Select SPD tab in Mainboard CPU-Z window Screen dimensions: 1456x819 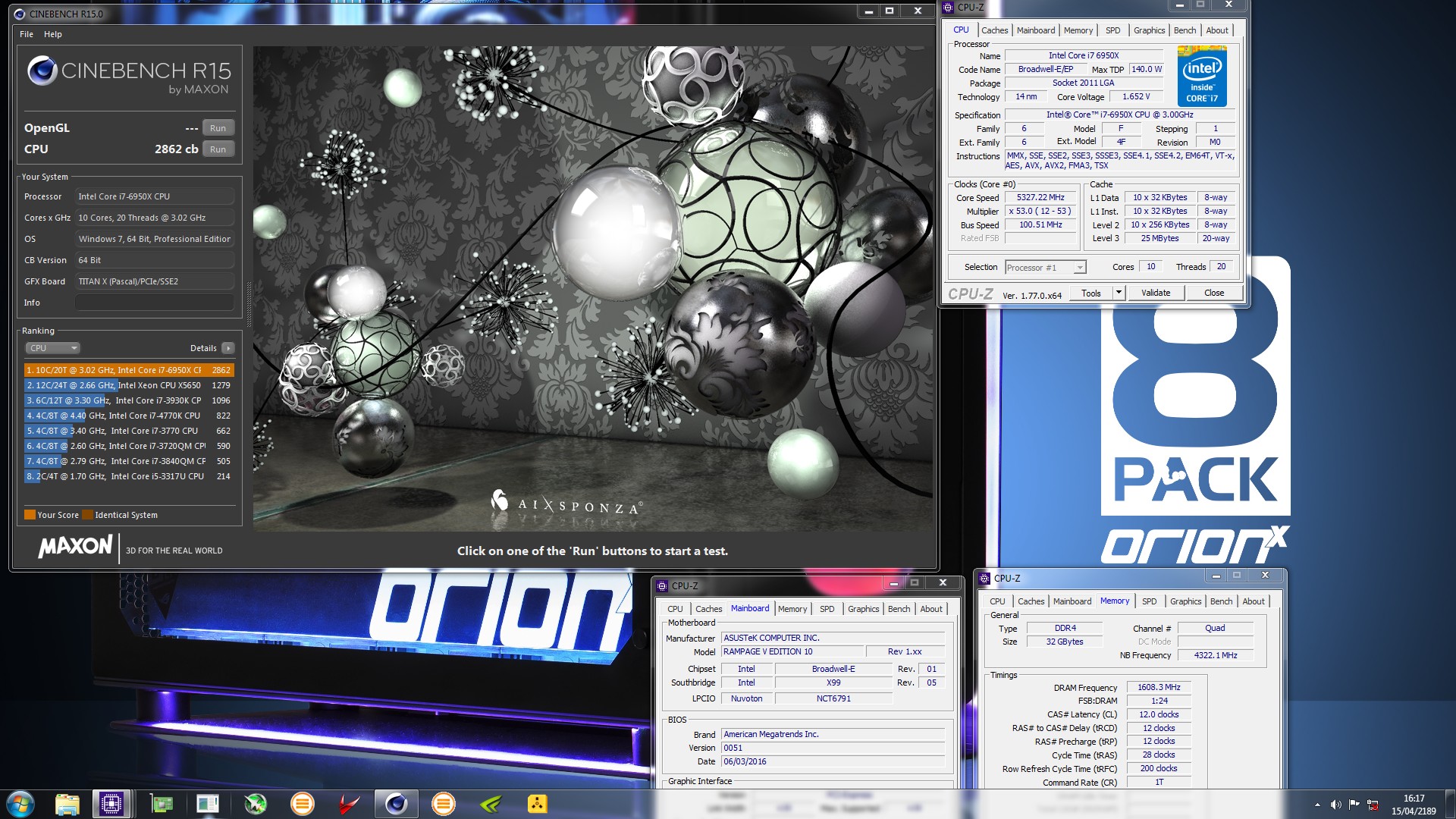point(827,609)
